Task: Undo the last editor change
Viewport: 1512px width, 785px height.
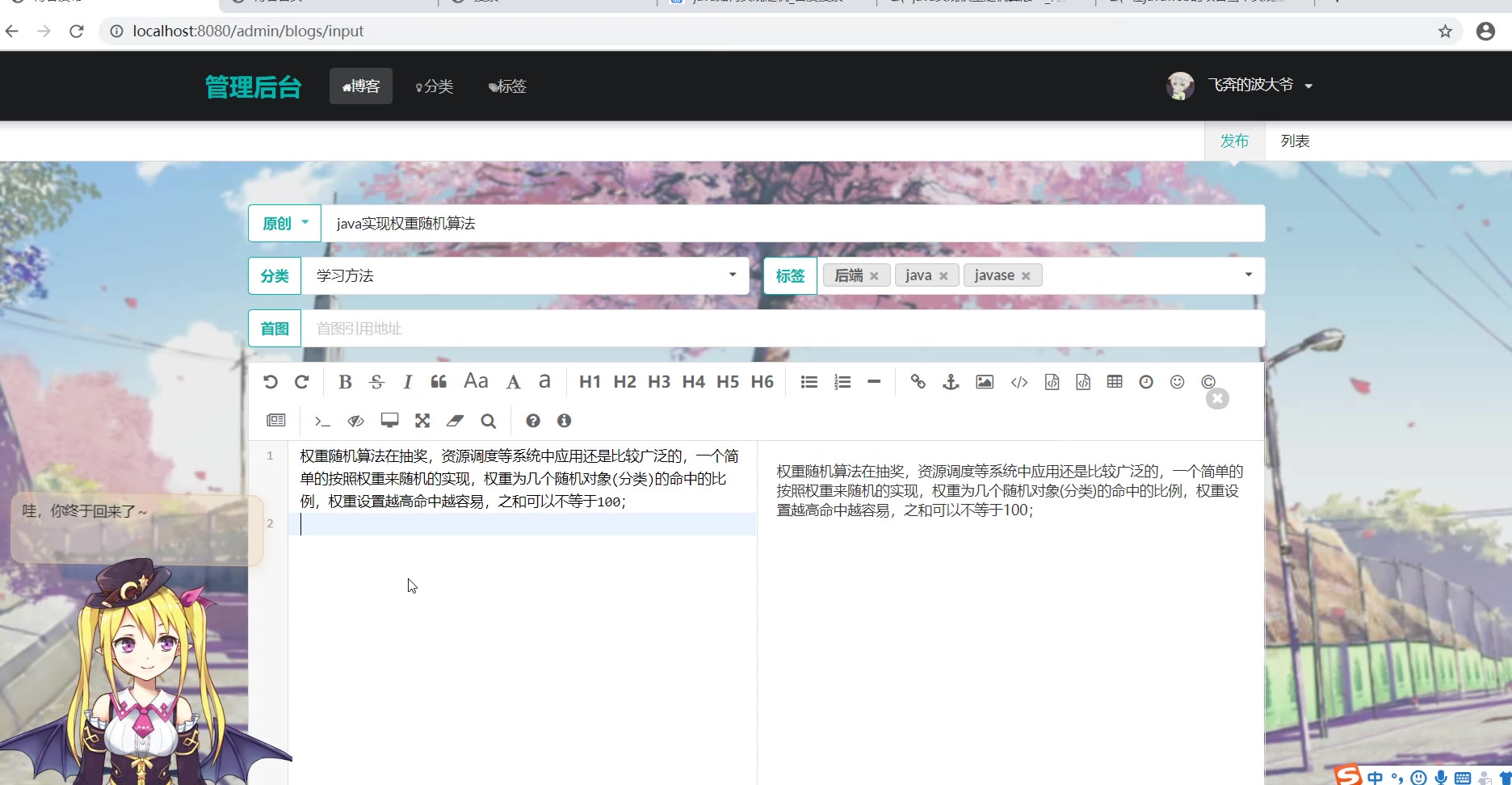Action: [x=271, y=382]
